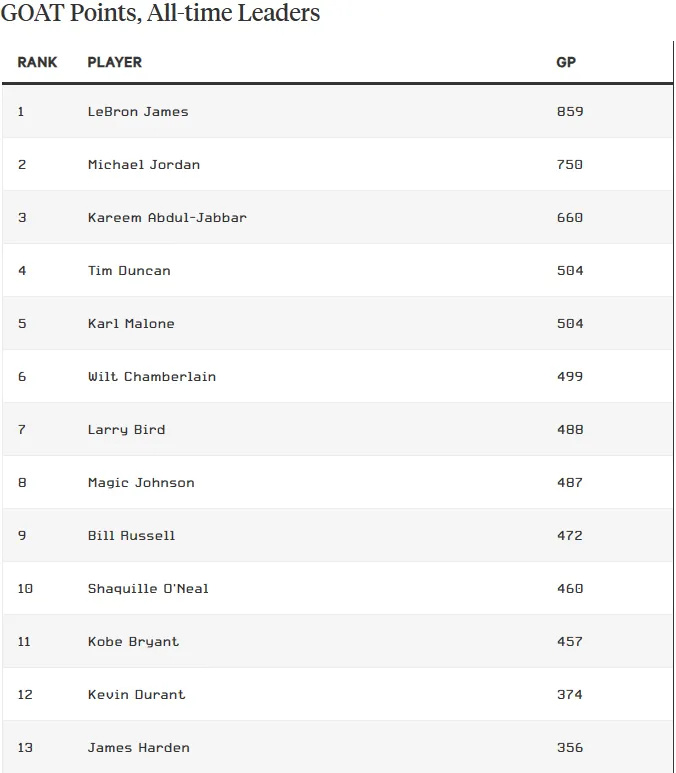Viewport: 676px width, 773px height.
Task: Select the Tim Duncan entry
Action: (129, 271)
